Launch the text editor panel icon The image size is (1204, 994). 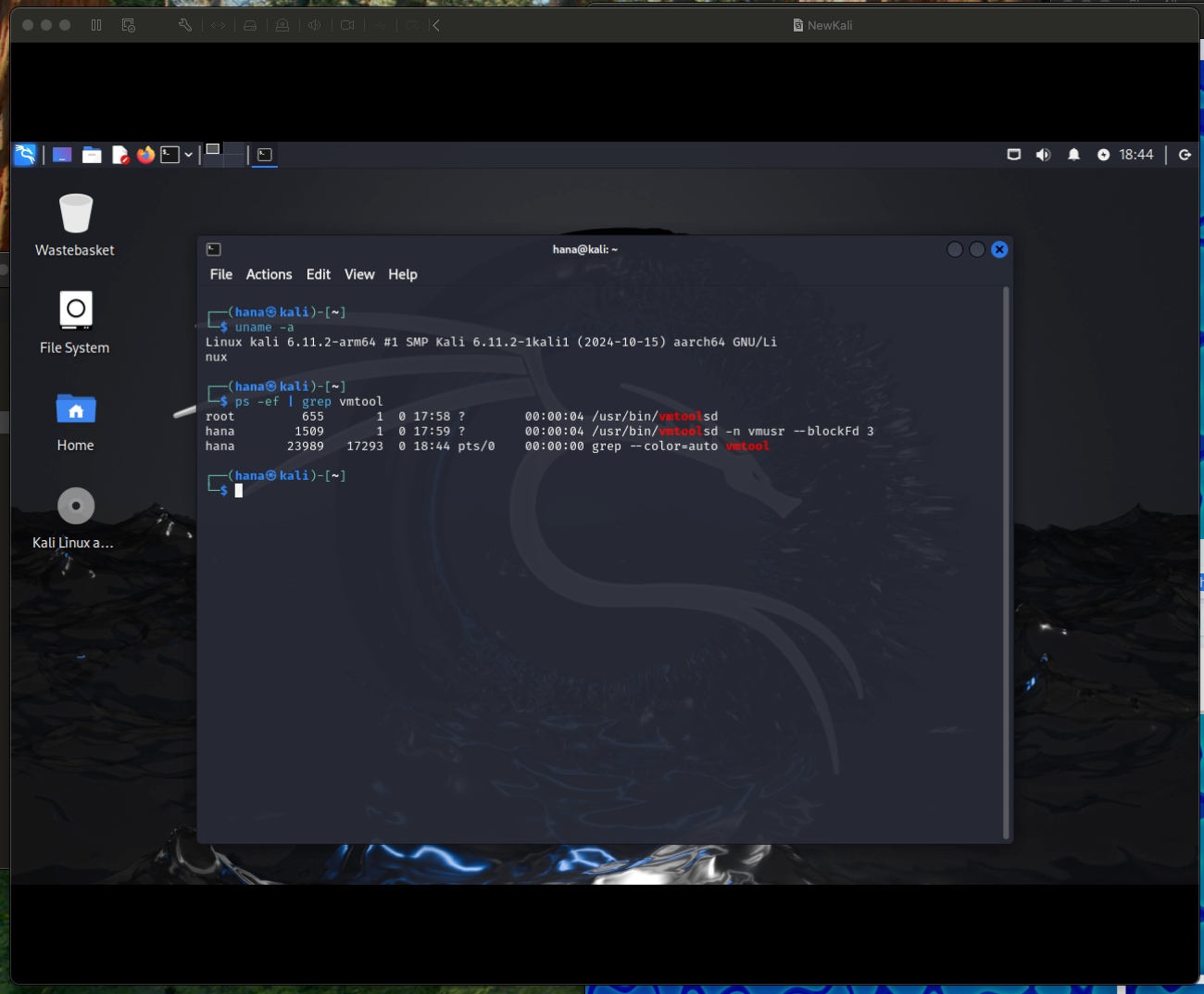point(120,155)
